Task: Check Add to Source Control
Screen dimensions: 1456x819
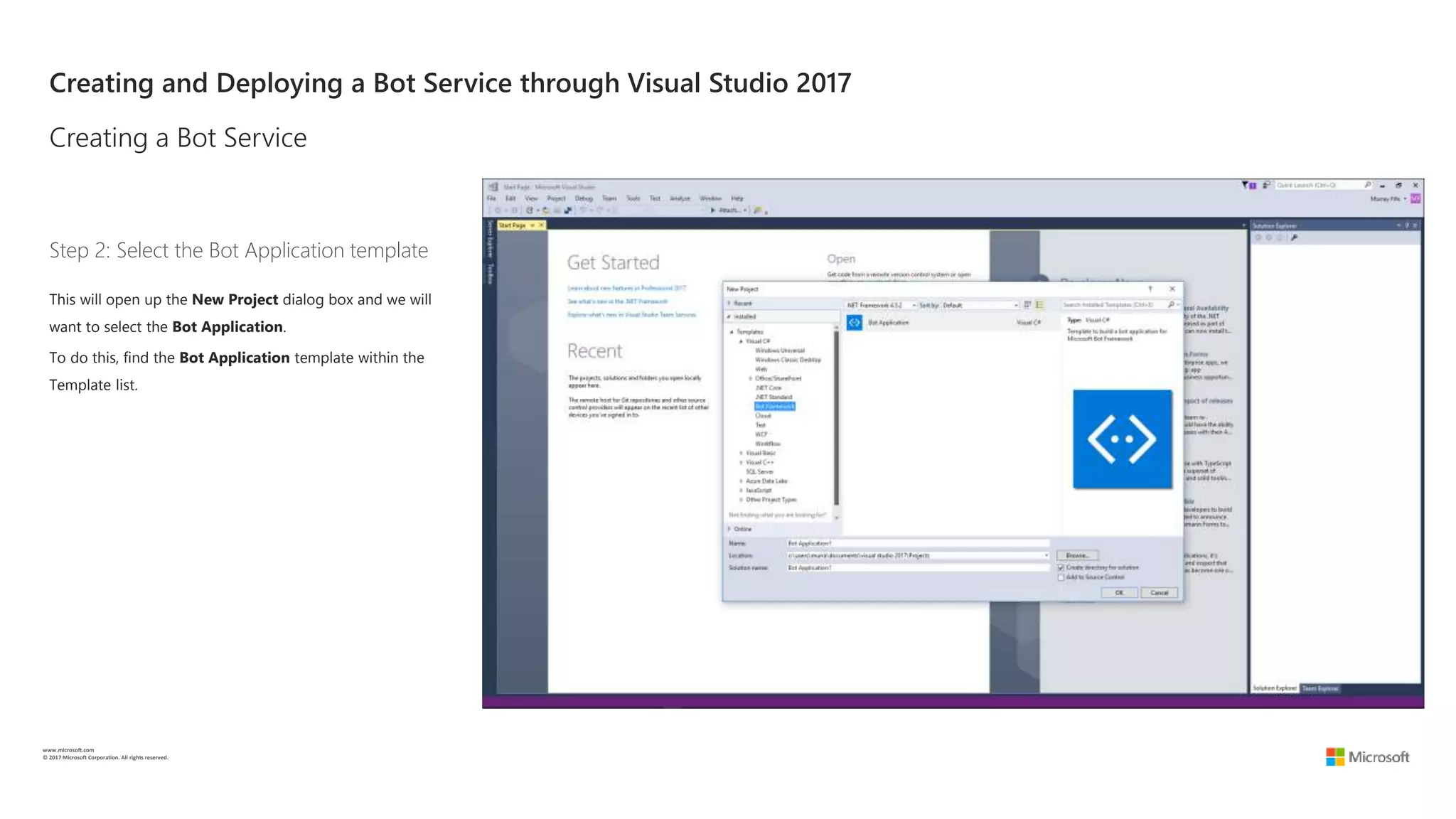Action: pyautogui.click(x=1061, y=577)
